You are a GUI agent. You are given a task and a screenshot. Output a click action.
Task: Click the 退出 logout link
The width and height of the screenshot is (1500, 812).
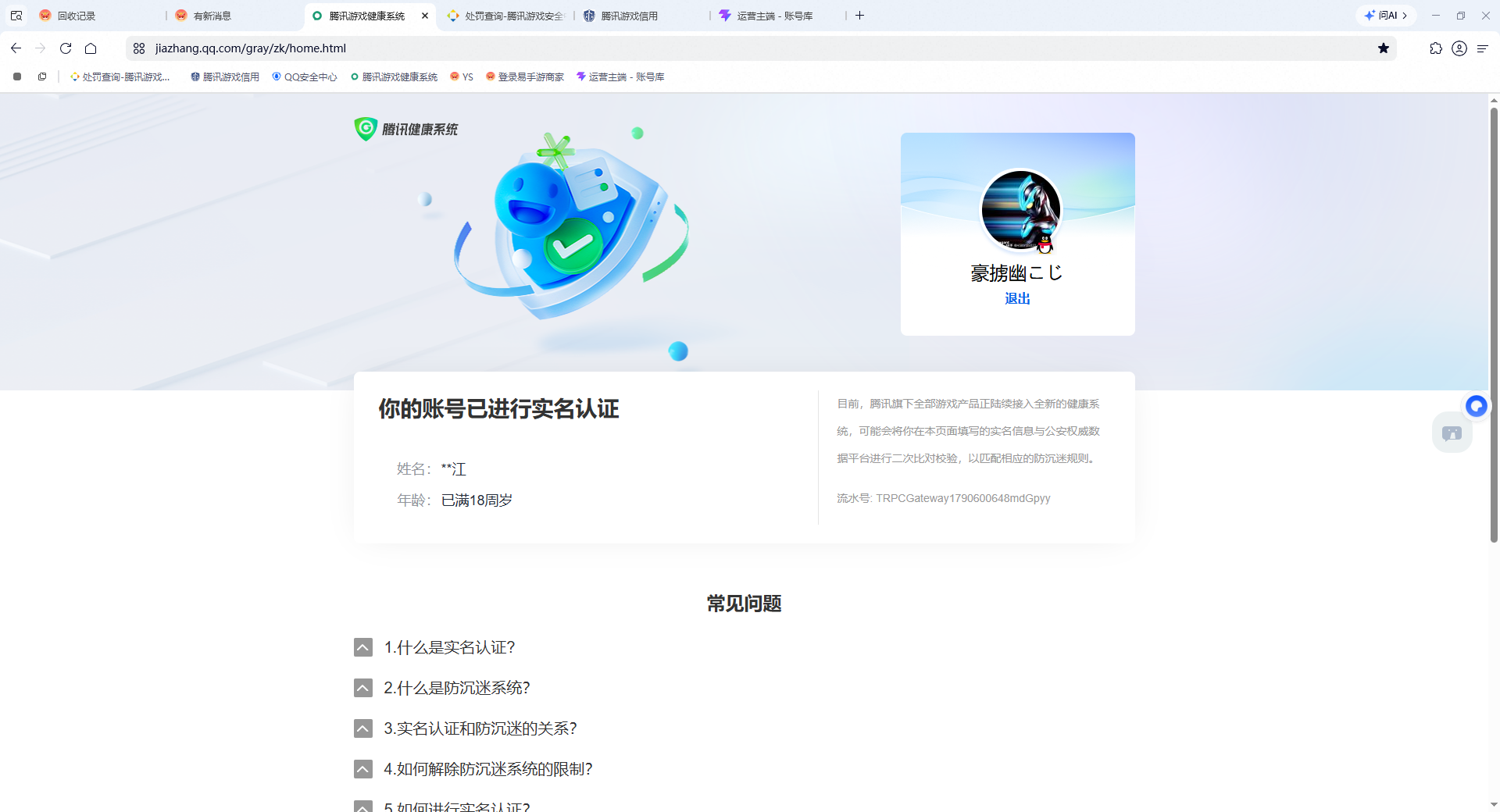pyautogui.click(x=1017, y=298)
